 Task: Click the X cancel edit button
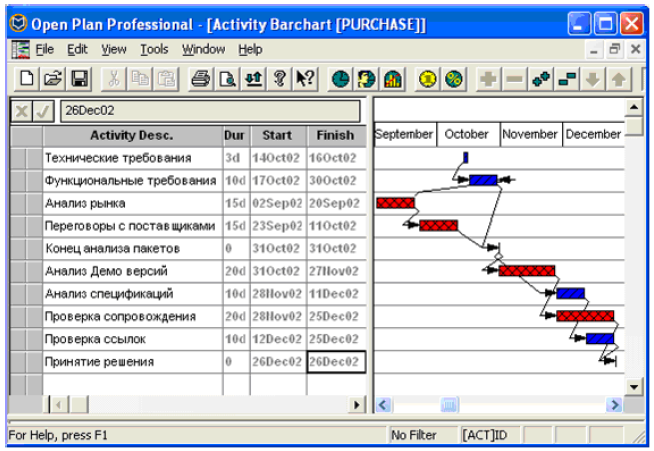click(x=22, y=111)
